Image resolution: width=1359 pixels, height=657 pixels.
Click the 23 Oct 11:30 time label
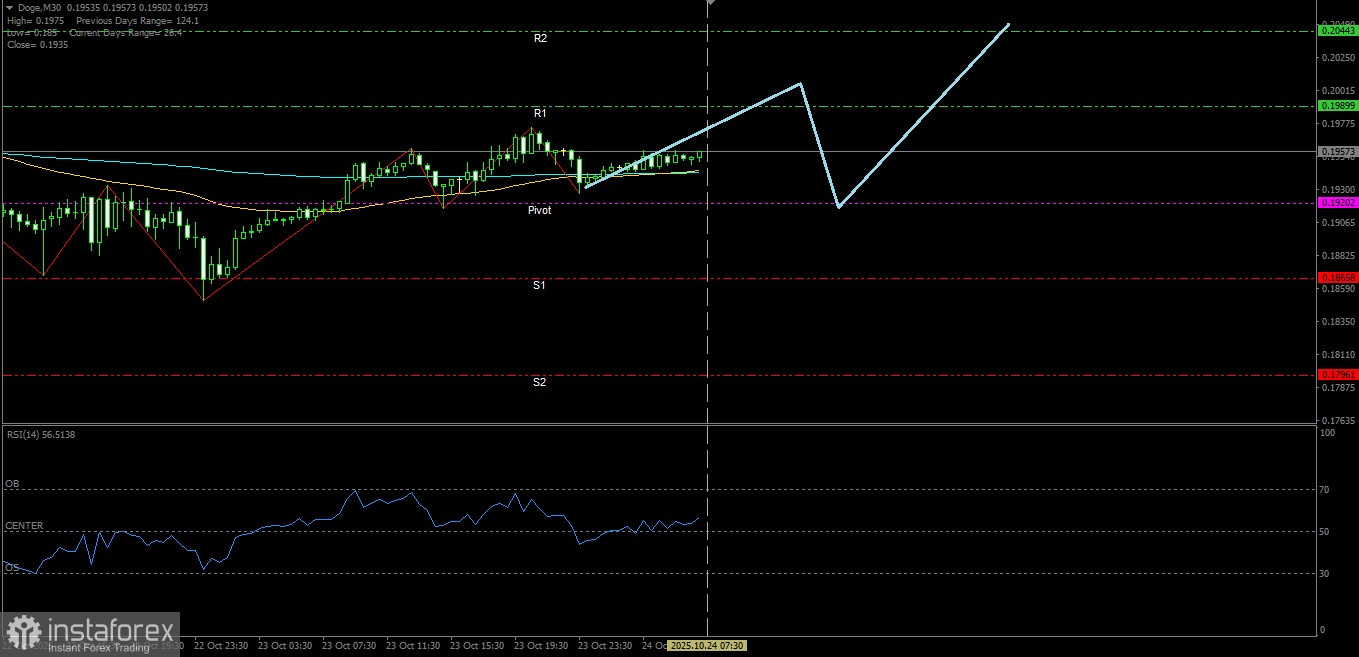pos(413,646)
